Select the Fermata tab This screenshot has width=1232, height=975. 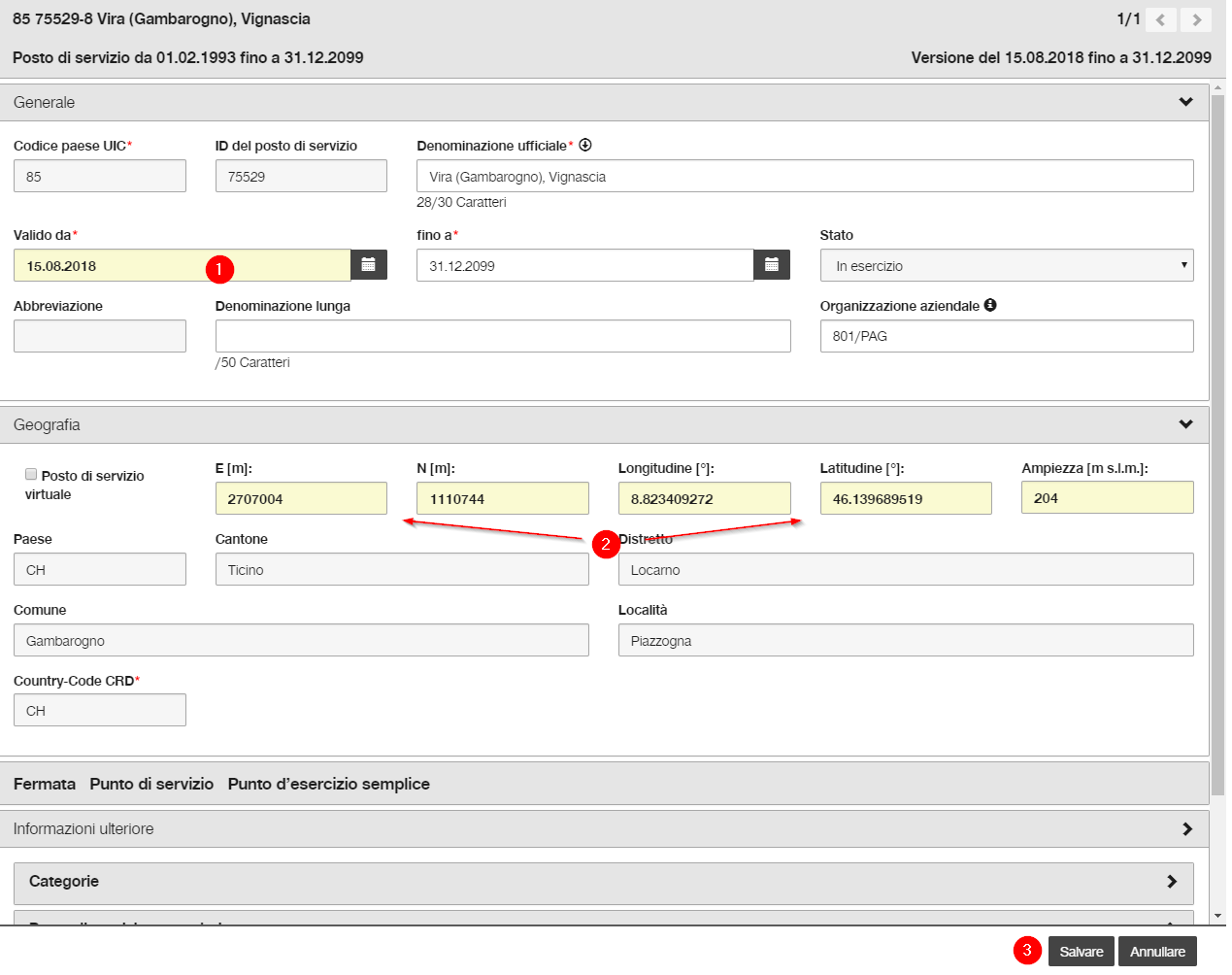(45, 784)
